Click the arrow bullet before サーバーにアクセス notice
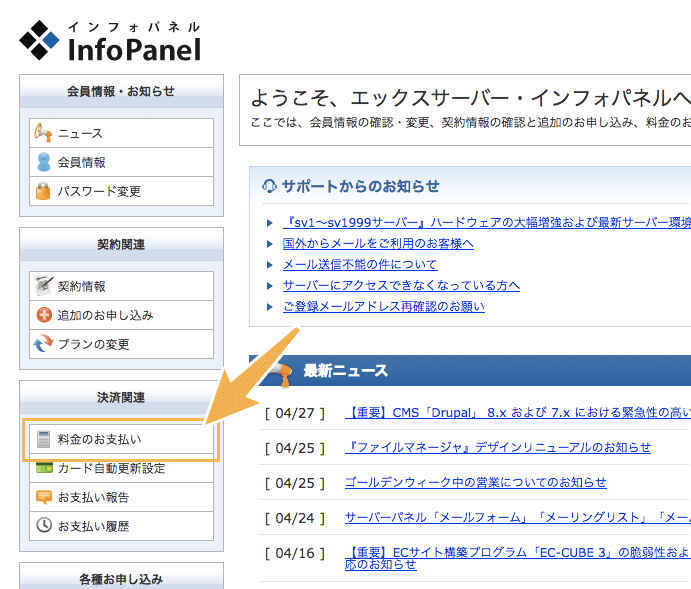691x589 pixels. click(x=270, y=285)
